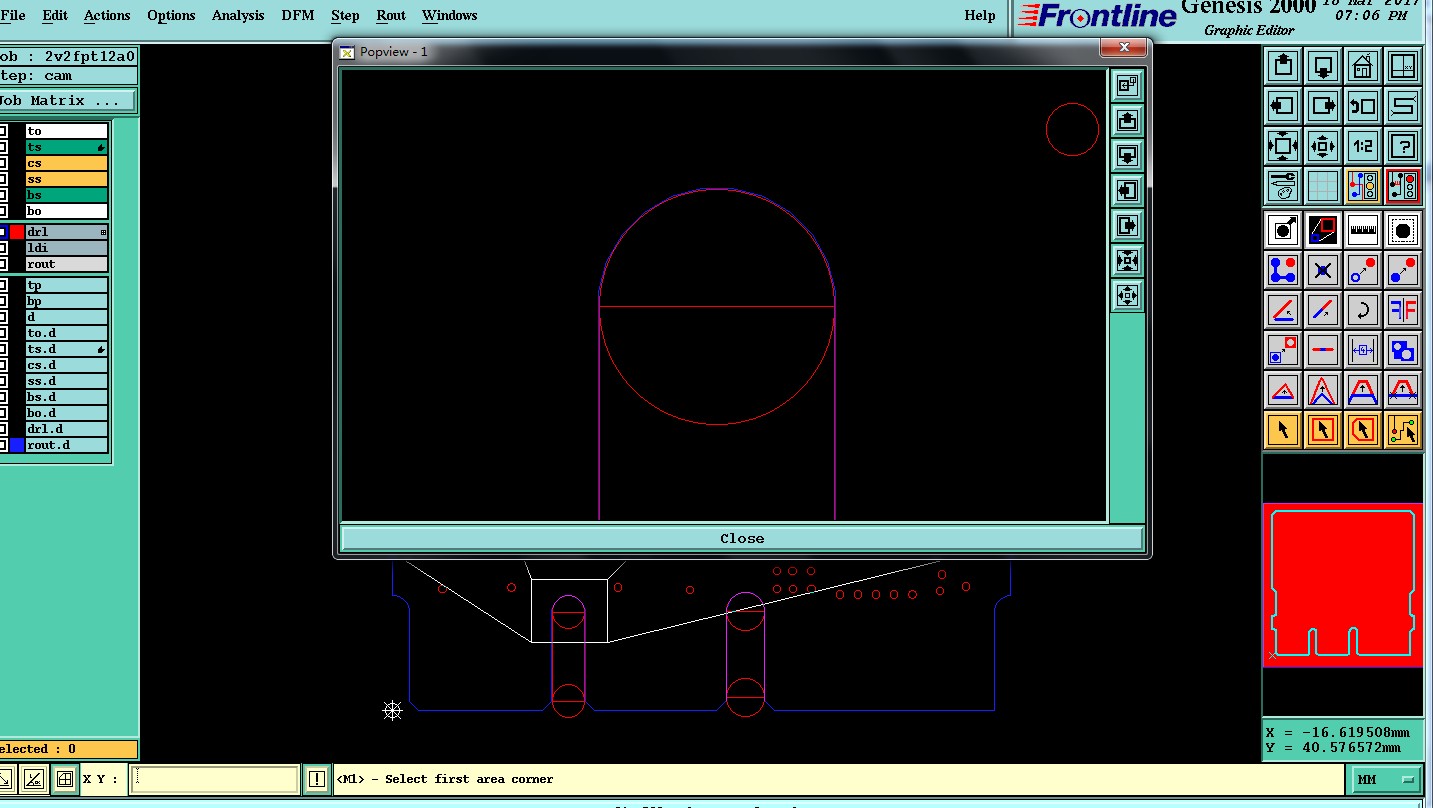Click the previous view undo-zoom icon
The height and width of the screenshot is (808, 1433).
1363,106
